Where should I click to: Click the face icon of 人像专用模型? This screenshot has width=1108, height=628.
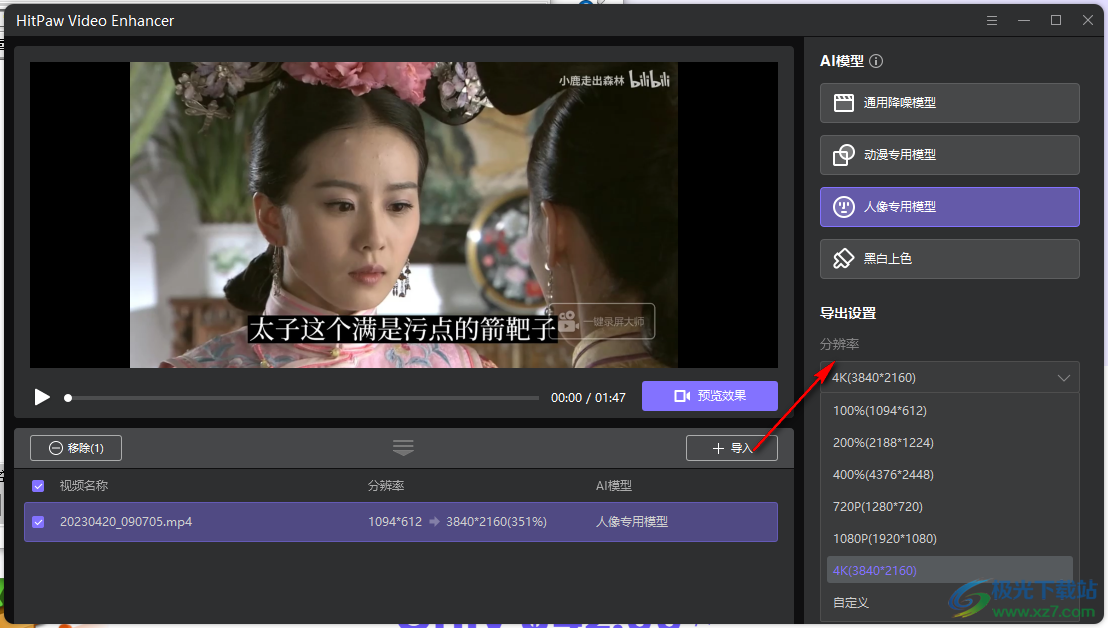click(844, 207)
